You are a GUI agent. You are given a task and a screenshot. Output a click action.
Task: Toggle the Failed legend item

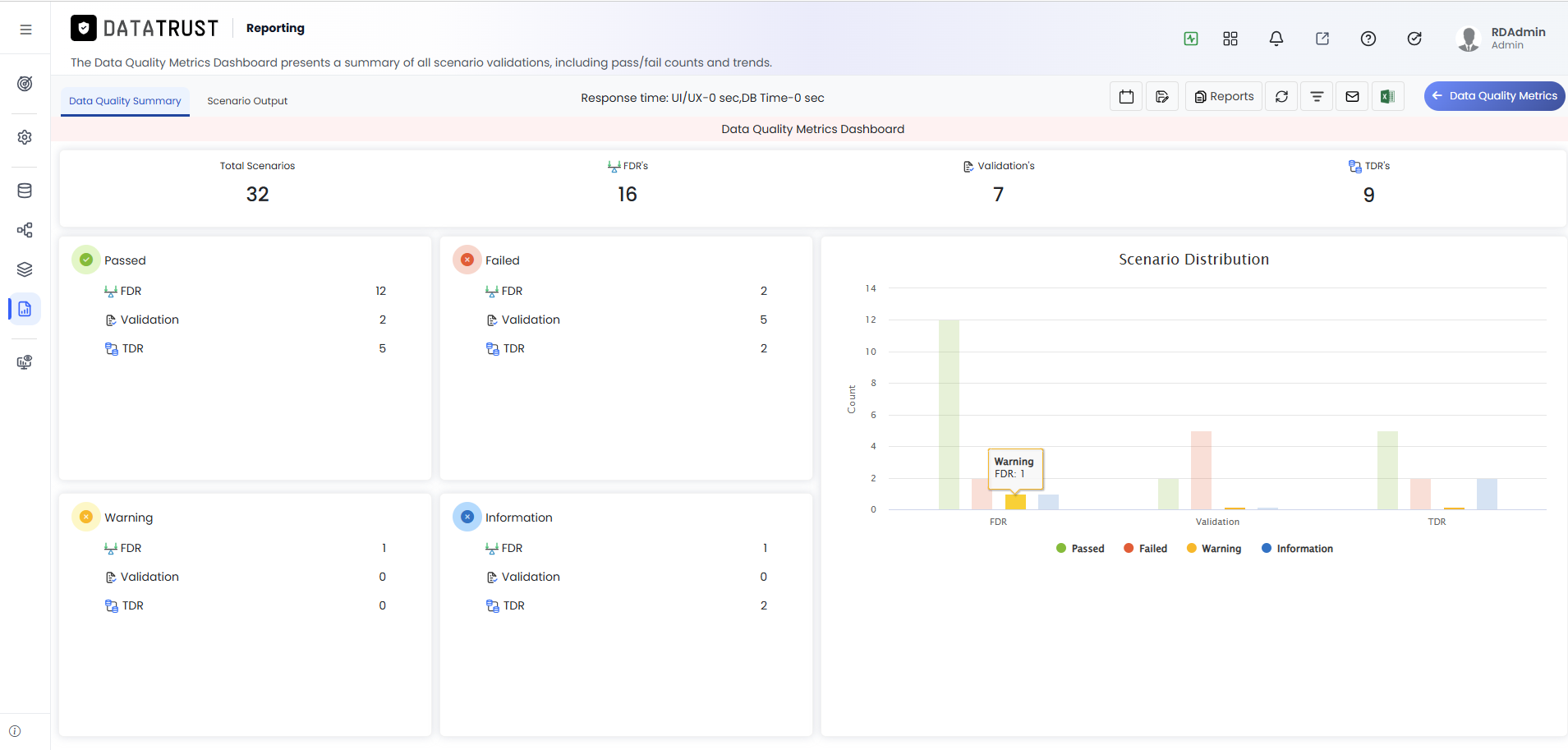coord(1145,549)
